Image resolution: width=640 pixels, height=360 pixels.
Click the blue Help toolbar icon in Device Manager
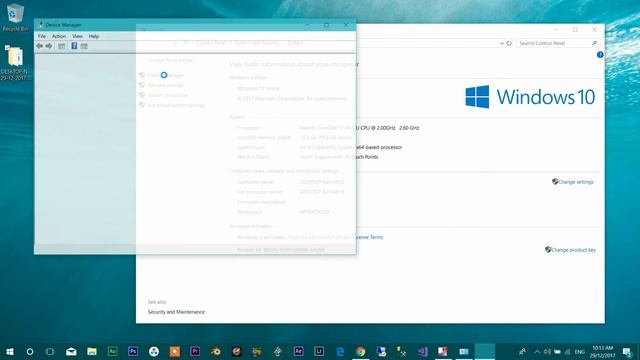point(74,46)
